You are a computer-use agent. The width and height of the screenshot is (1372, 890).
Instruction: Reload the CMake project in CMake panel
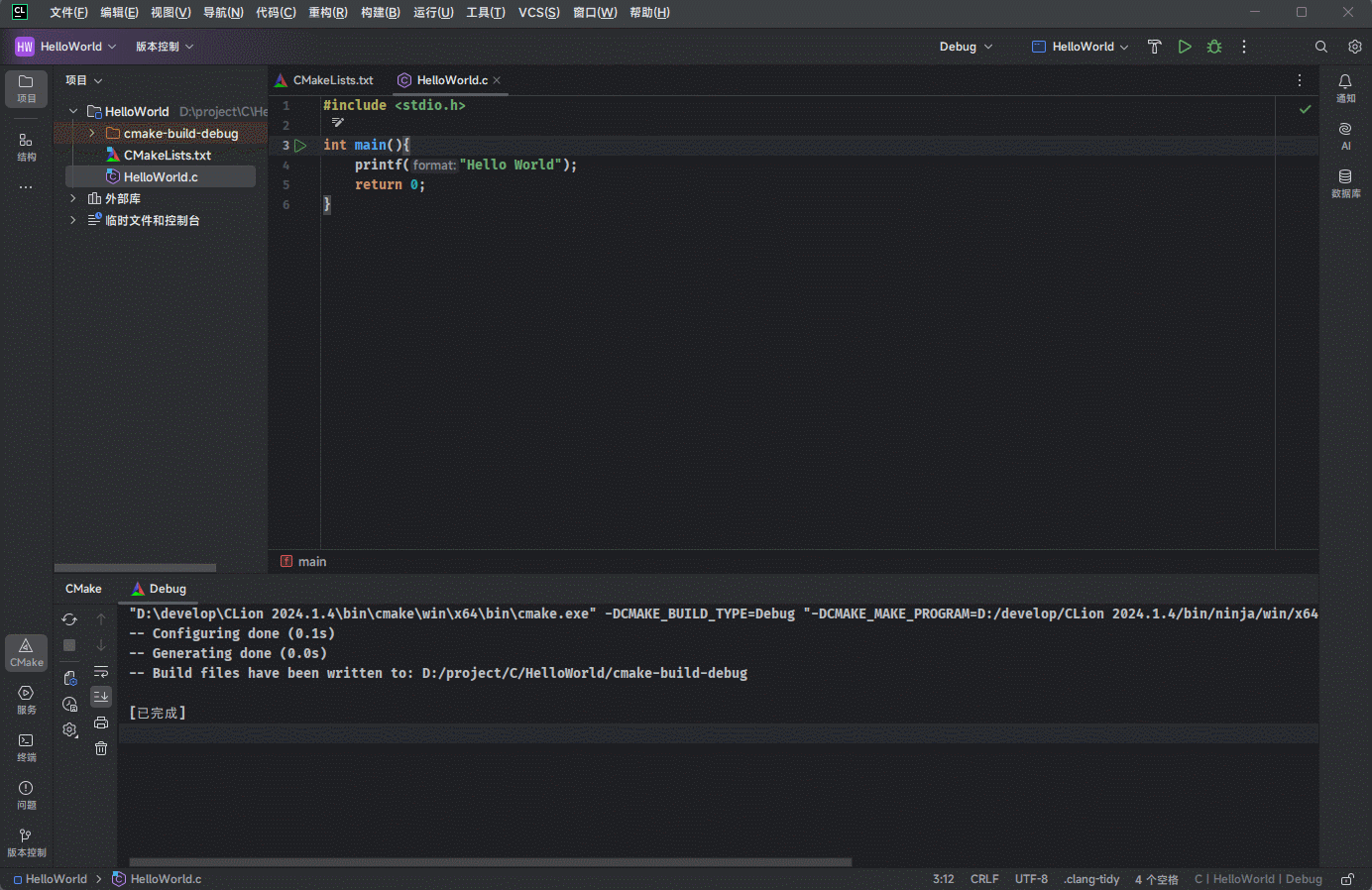(69, 619)
